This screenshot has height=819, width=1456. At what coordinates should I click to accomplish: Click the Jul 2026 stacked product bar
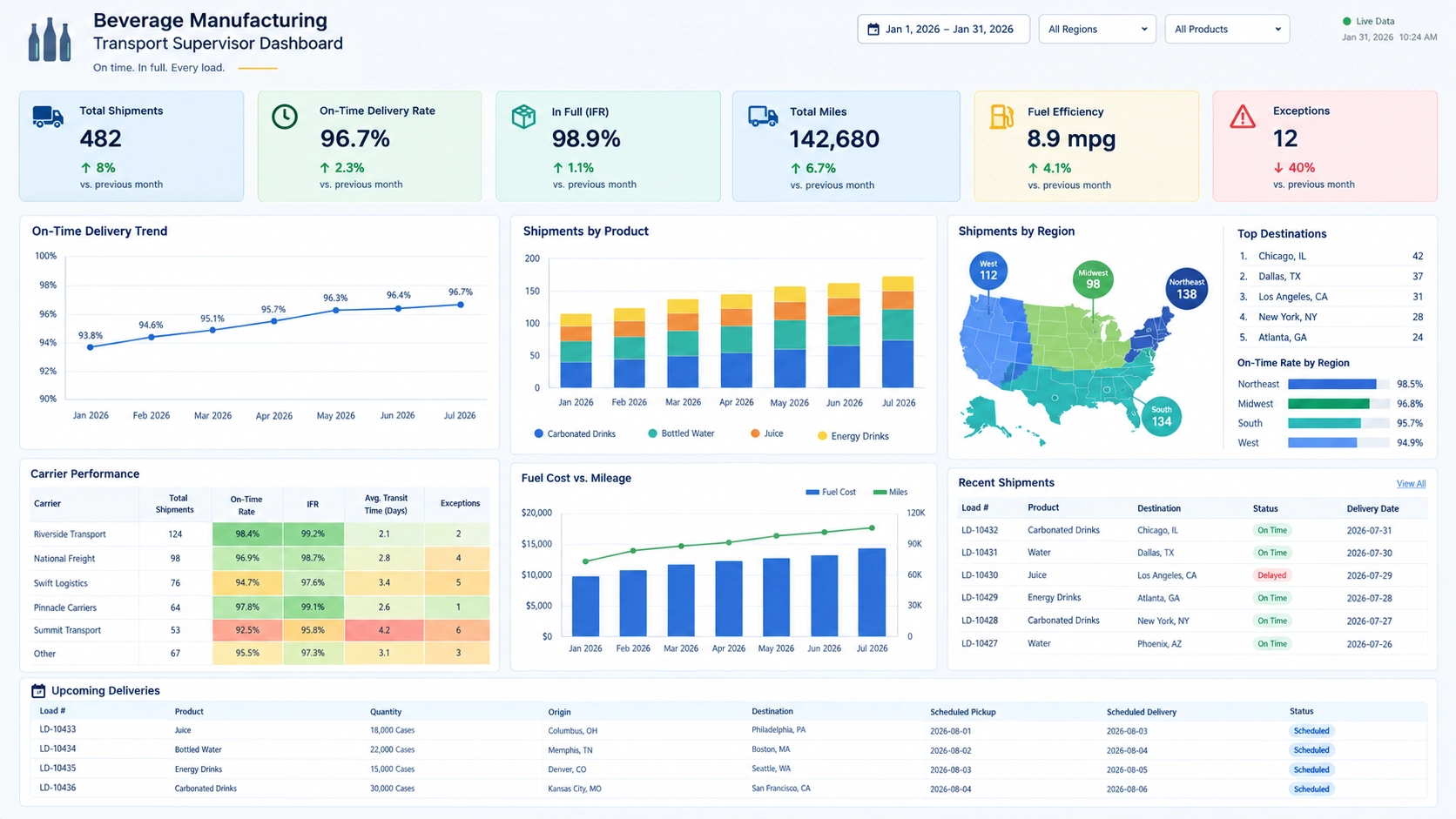click(898, 332)
